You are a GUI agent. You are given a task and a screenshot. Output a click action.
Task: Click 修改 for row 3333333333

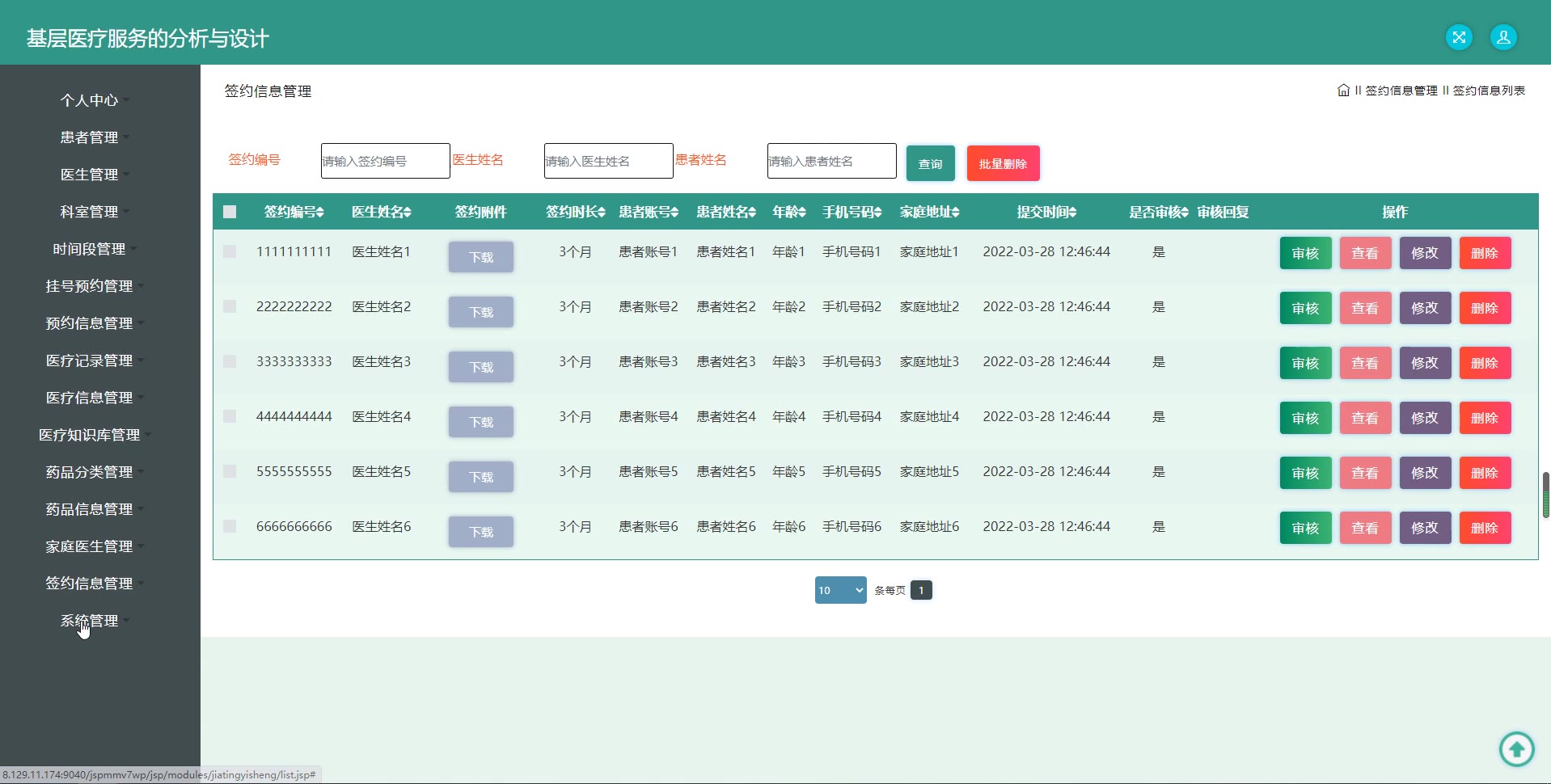[1425, 363]
